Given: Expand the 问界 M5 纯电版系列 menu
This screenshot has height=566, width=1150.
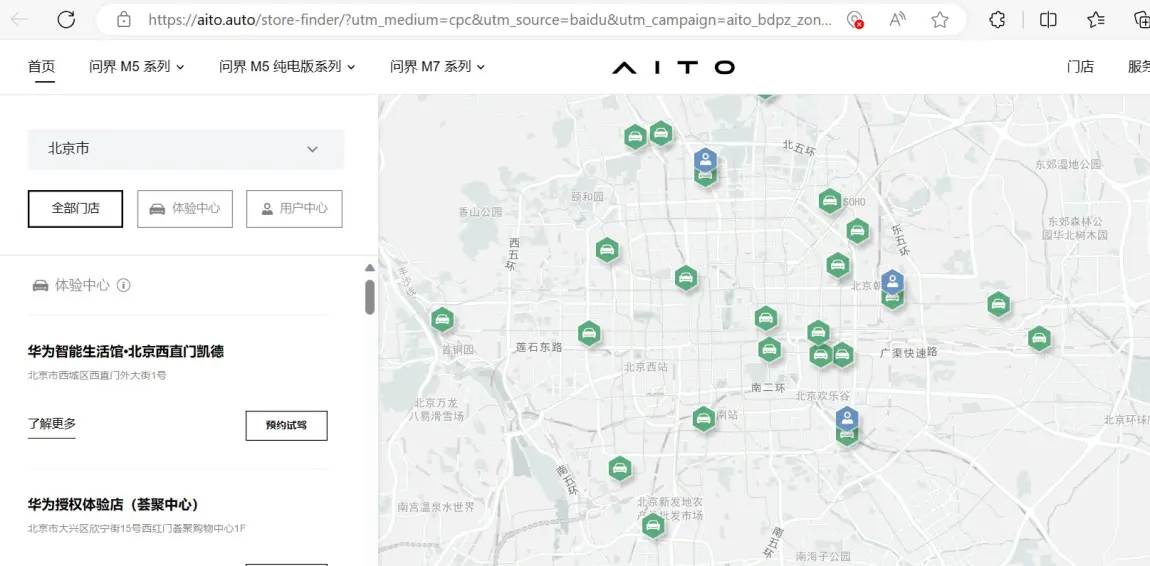Looking at the screenshot, I should click(x=287, y=67).
